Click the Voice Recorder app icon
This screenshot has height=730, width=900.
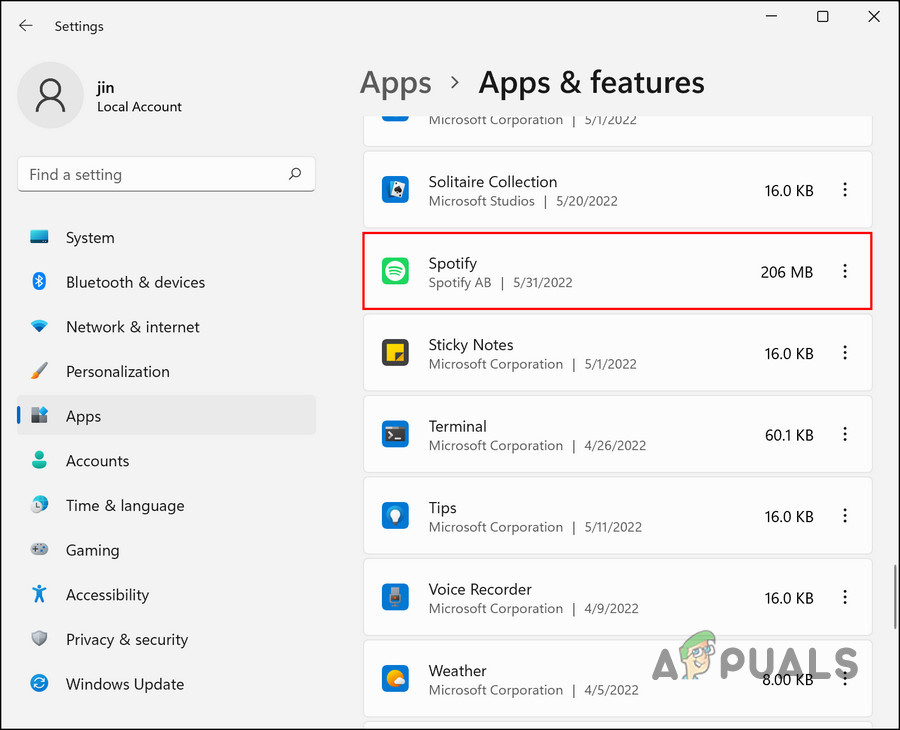[x=395, y=597]
